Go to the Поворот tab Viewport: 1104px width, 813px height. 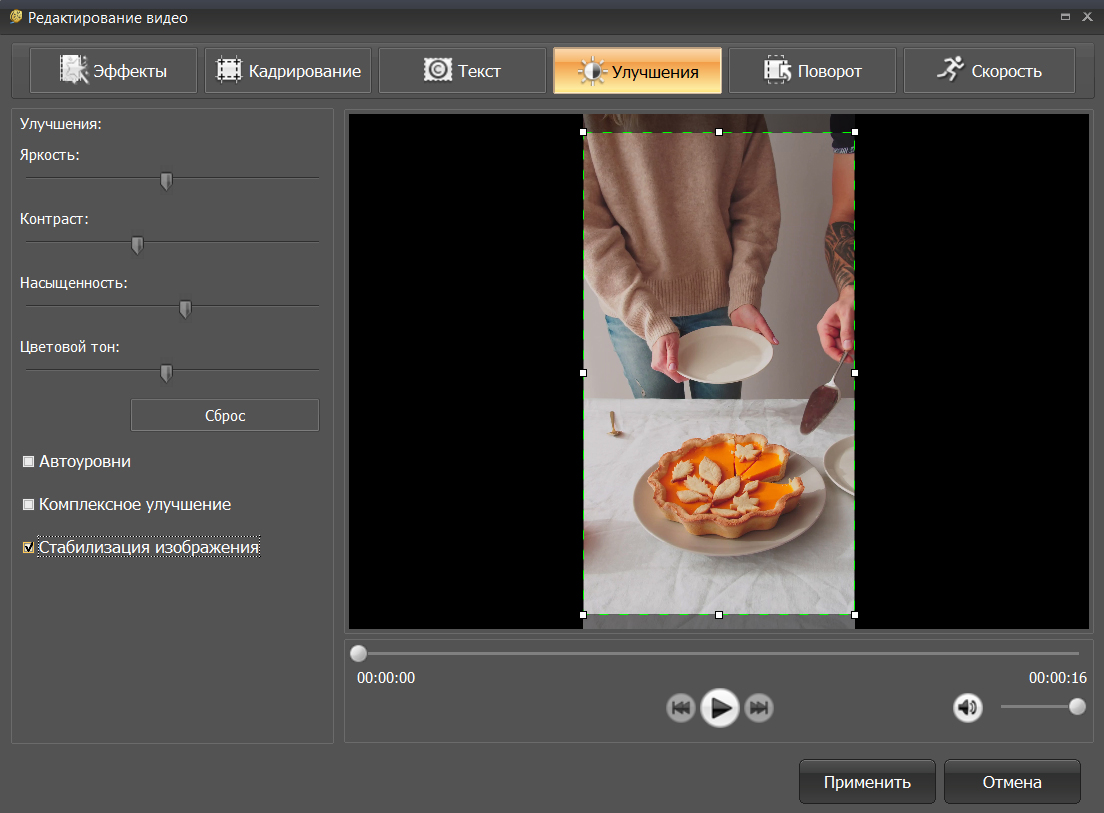click(x=813, y=70)
